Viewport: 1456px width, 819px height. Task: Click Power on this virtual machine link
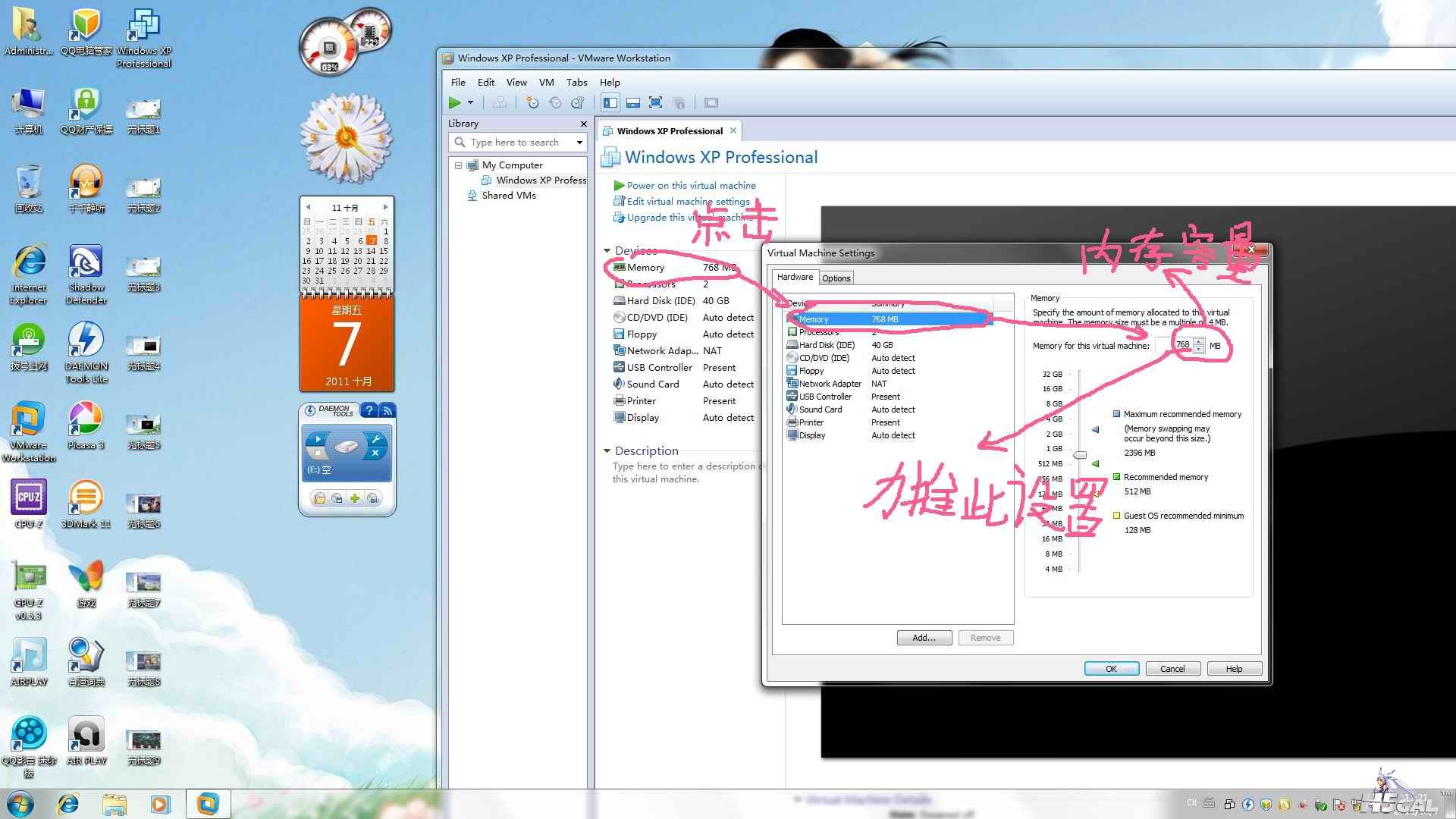click(x=691, y=186)
